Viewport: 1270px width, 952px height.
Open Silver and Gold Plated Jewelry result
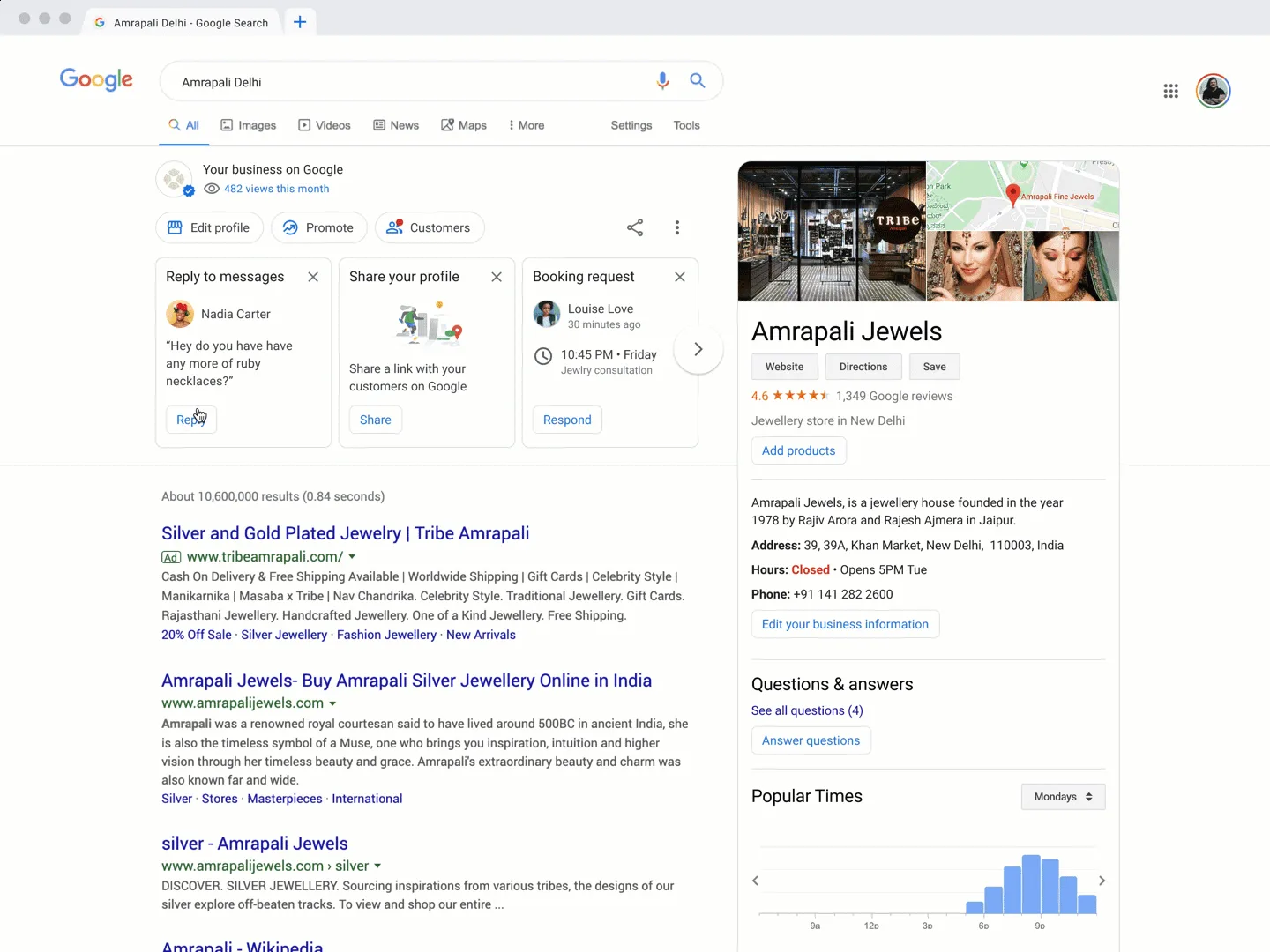(346, 533)
